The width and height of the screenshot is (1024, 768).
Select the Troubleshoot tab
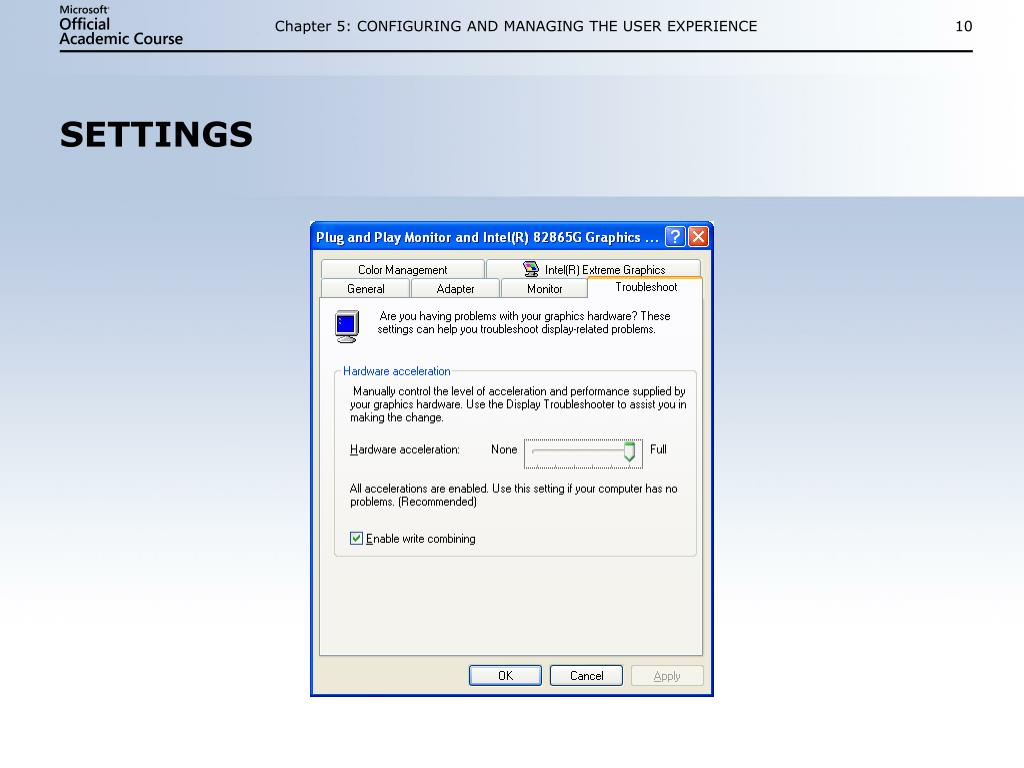pos(645,287)
